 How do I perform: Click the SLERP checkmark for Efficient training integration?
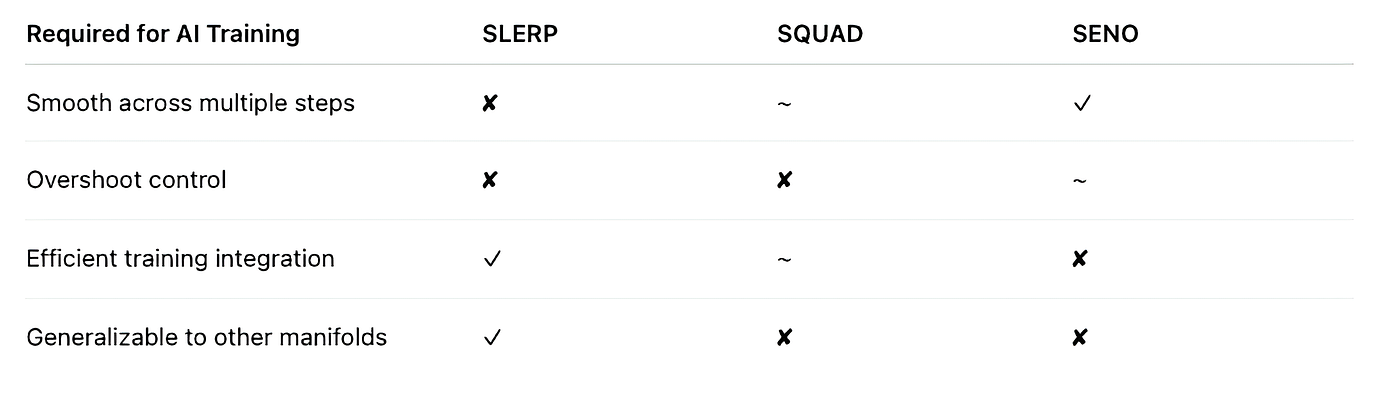pos(491,259)
